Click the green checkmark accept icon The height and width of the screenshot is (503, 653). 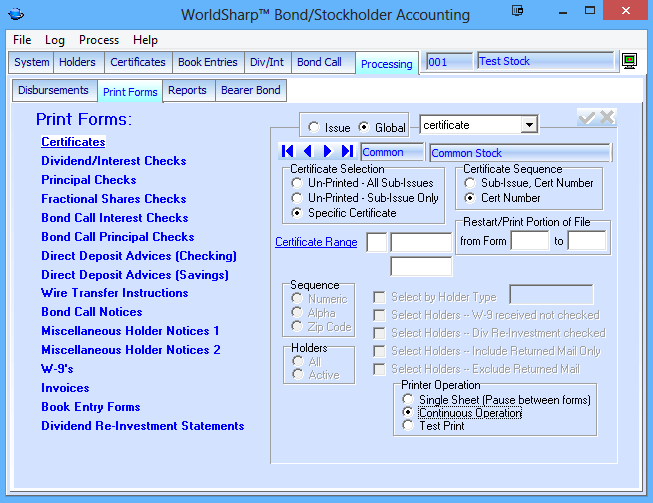click(x=587, y=118)
